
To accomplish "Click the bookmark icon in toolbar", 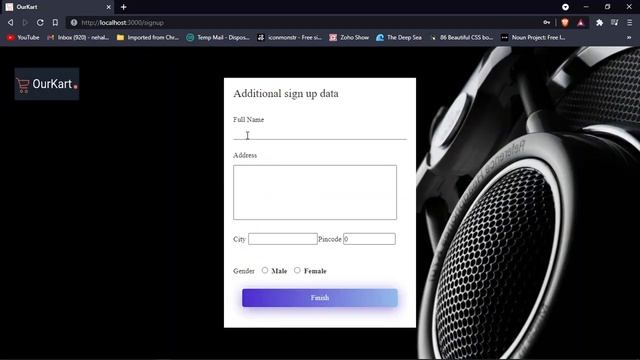I will 55,22.
